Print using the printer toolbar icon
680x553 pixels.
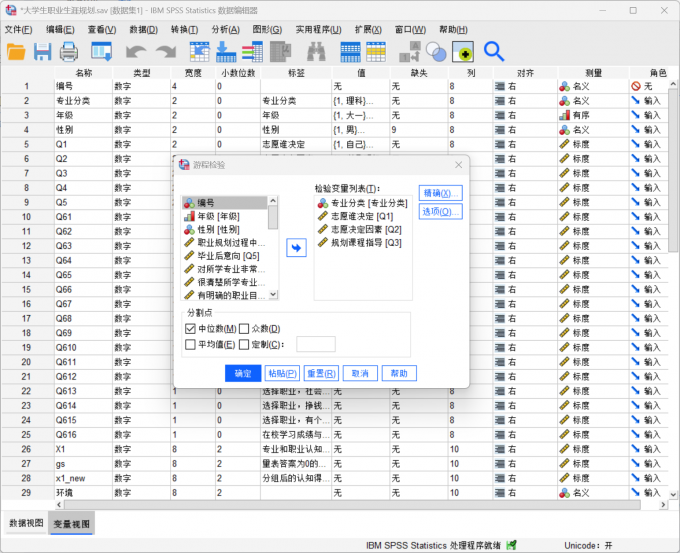pyautogui.click(x=69, y=52)
